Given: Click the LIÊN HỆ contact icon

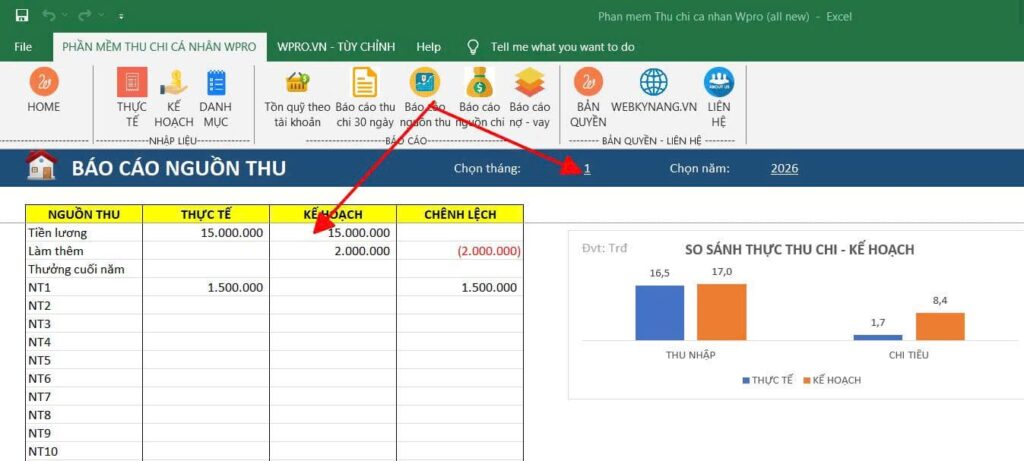Looking at the screenshot, I should [x=718, y=83].
